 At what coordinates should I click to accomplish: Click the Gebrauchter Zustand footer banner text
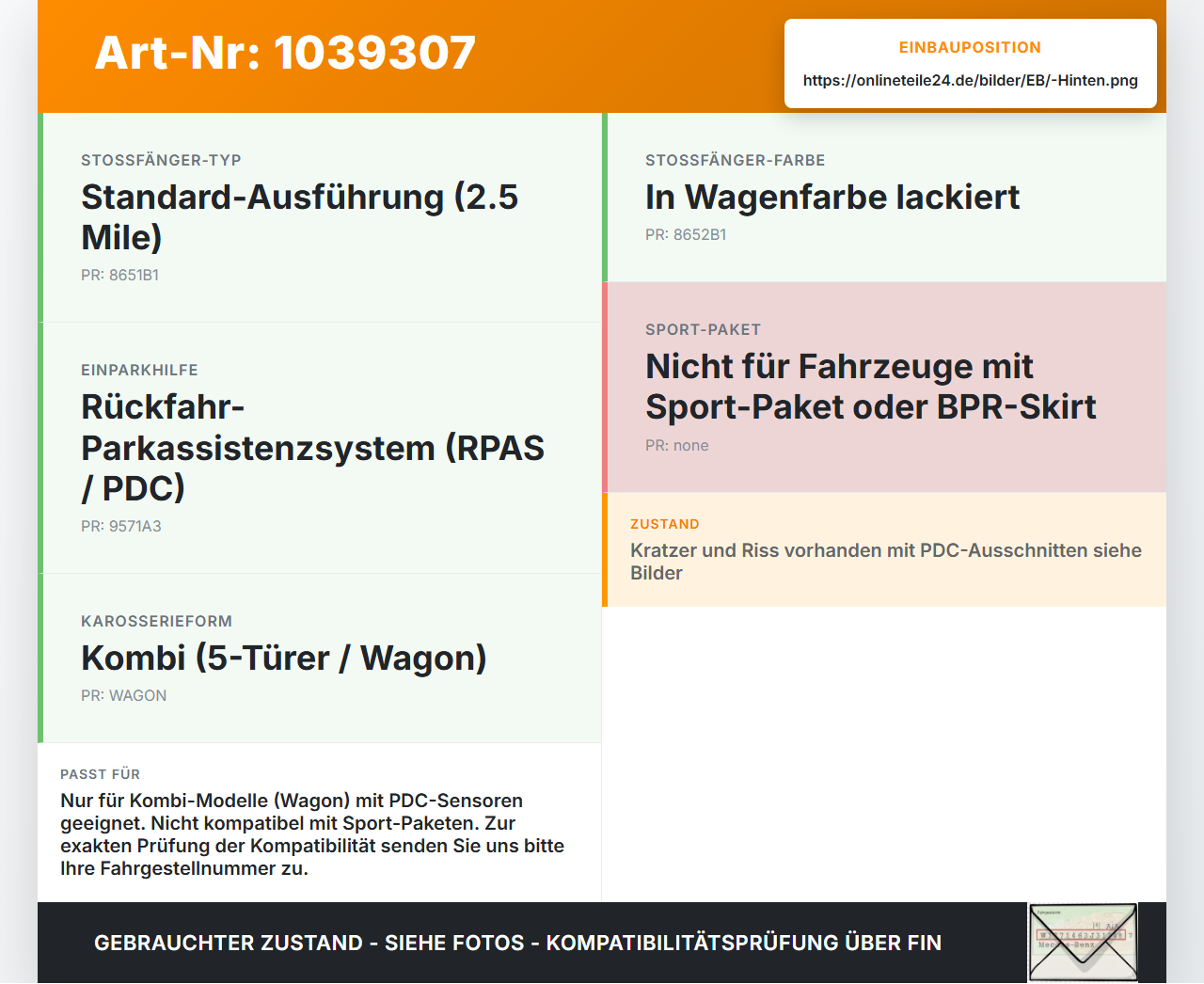(517, 943)
